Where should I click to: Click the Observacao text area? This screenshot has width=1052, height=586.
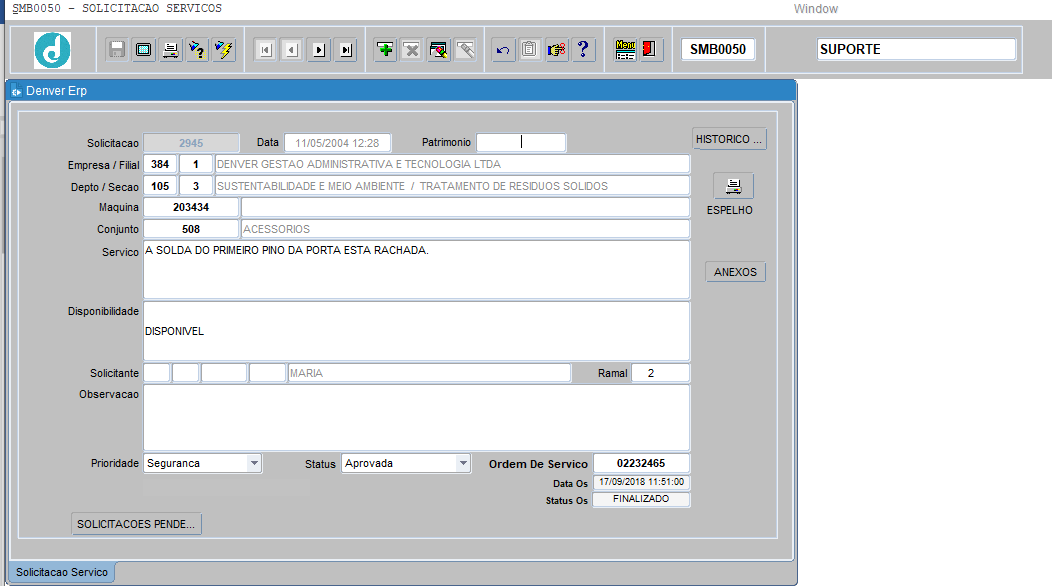(x=417, y=418)
